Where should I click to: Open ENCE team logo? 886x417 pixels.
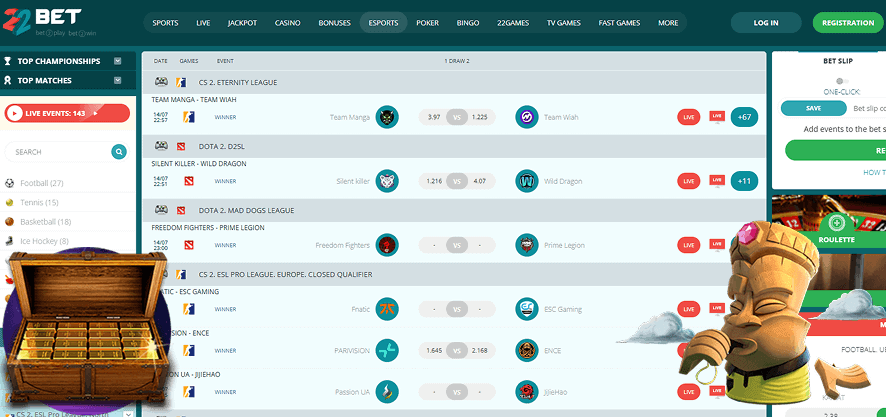pyautogui.click(x=527, y=350)
